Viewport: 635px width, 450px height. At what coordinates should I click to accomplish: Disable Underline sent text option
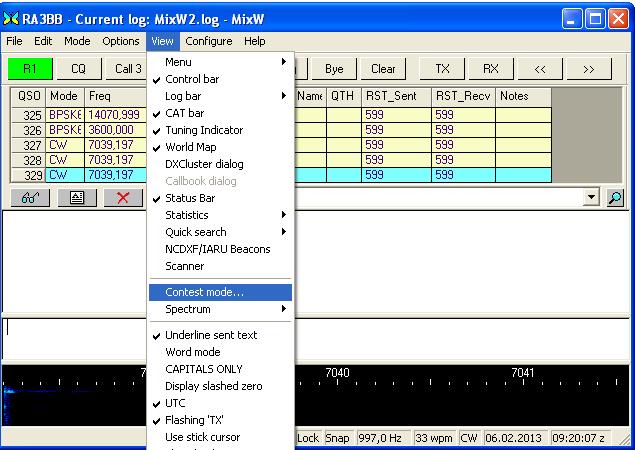pyautogui.click(x=210, y=335)
